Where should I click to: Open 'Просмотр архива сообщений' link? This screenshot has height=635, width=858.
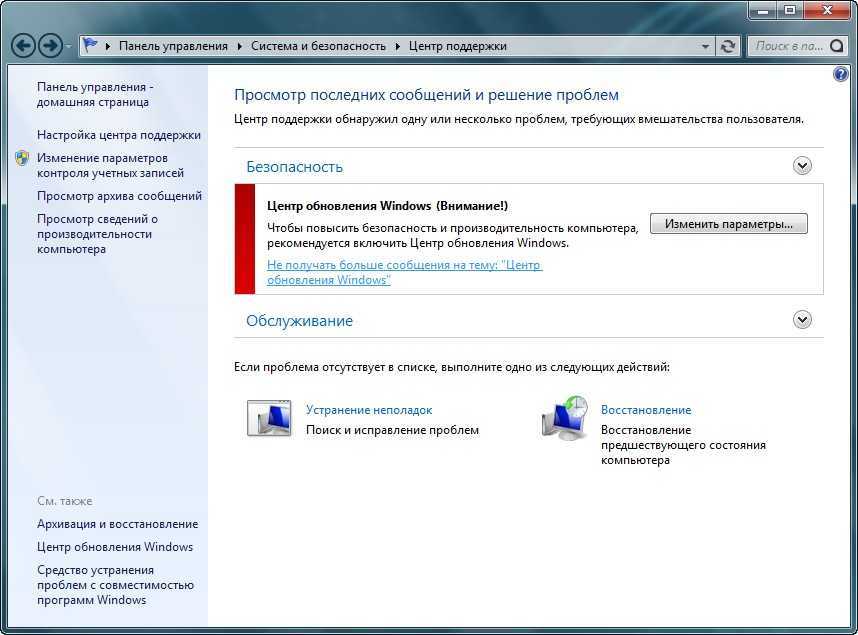(119, 196)
